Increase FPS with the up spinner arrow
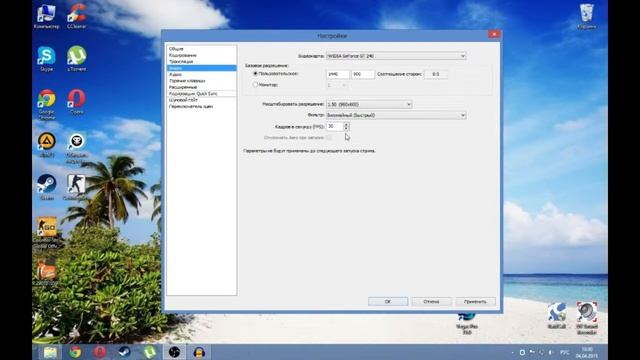Screen dimensions: 640x360 (x=346, y=124)
